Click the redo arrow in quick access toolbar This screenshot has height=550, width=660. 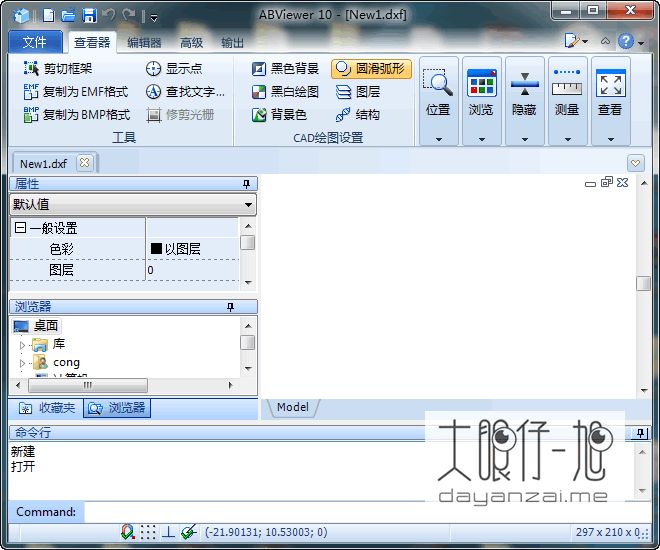coord(128,16)
